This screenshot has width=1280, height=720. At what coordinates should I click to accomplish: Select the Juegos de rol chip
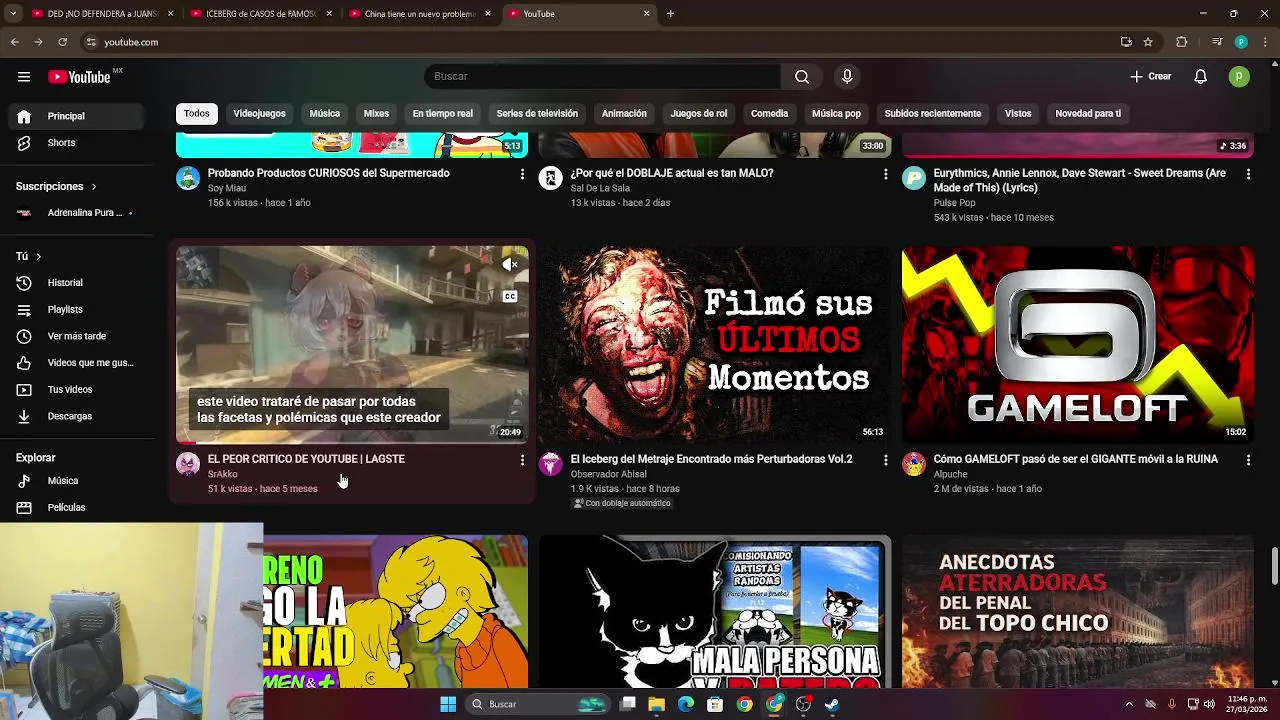pos(699,114)
